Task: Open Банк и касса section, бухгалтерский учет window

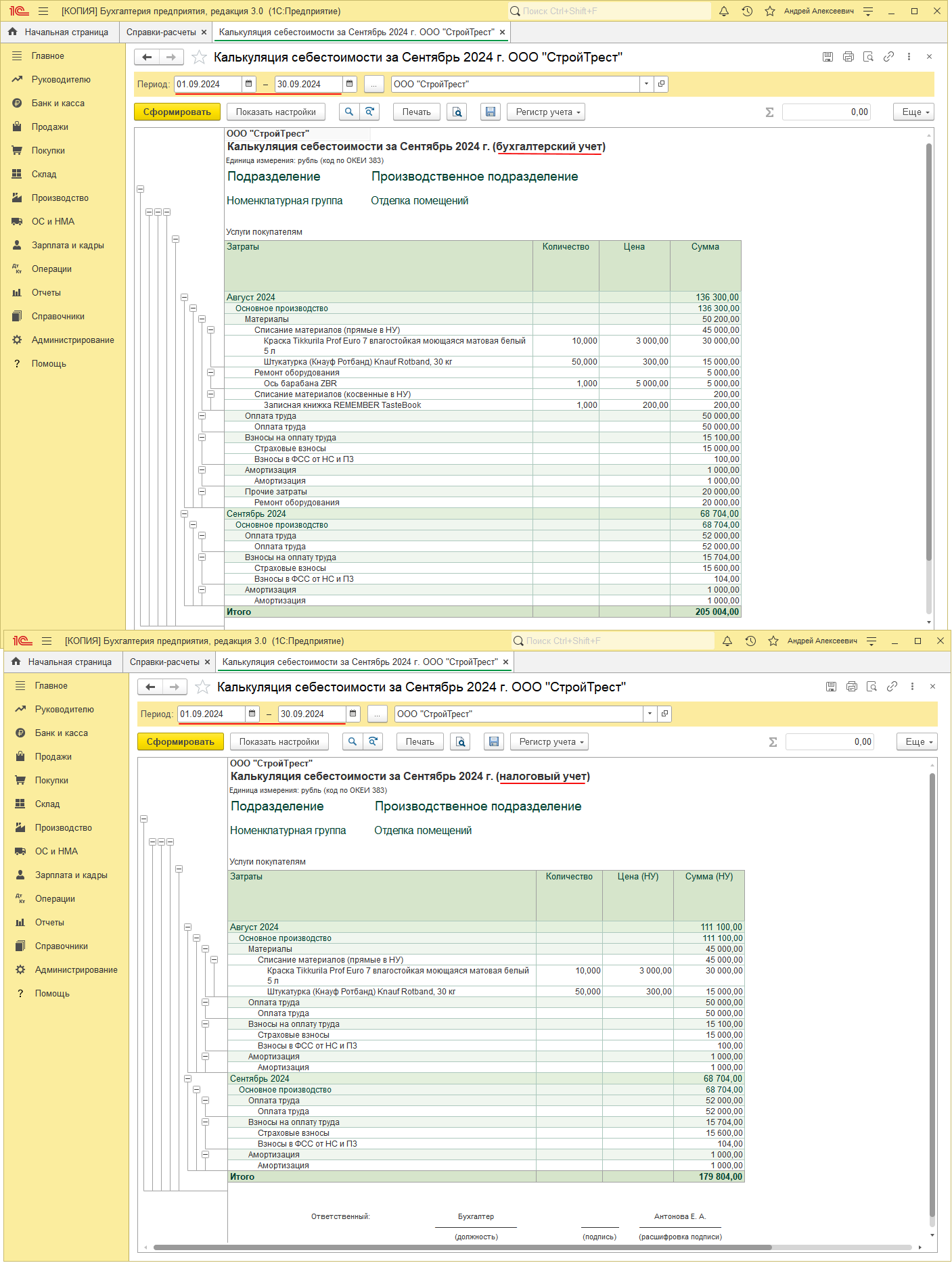Action: (58, 103)
